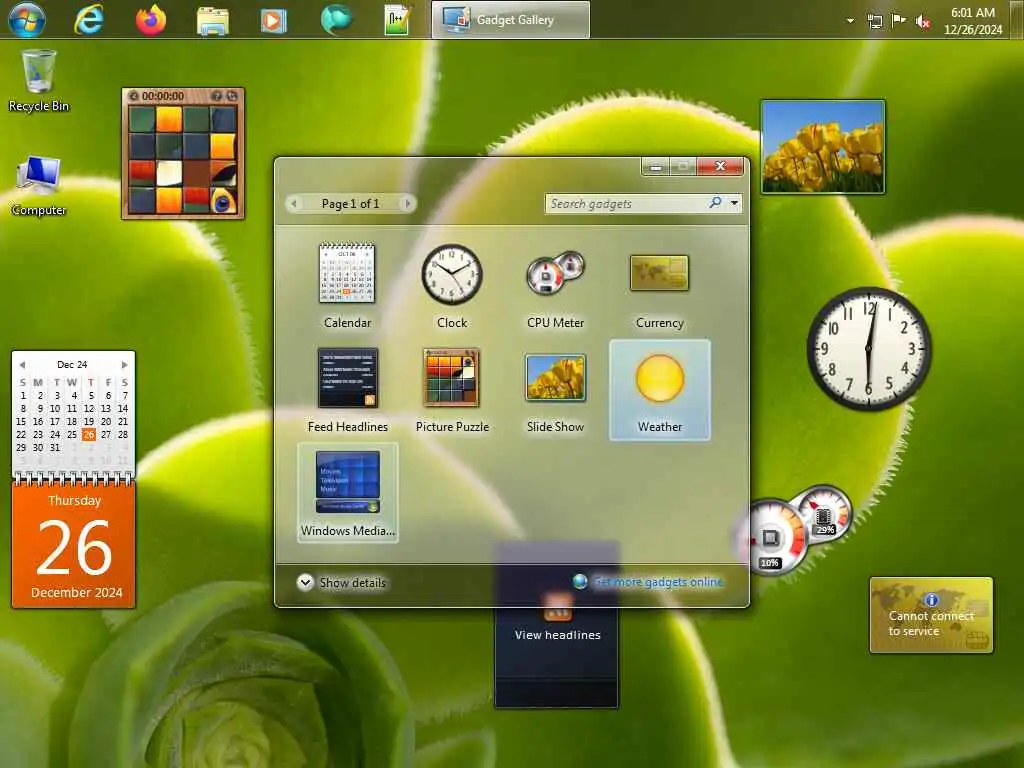Go to next gallery page arrow
The image size is (1024, 768).
pos(408,204)
